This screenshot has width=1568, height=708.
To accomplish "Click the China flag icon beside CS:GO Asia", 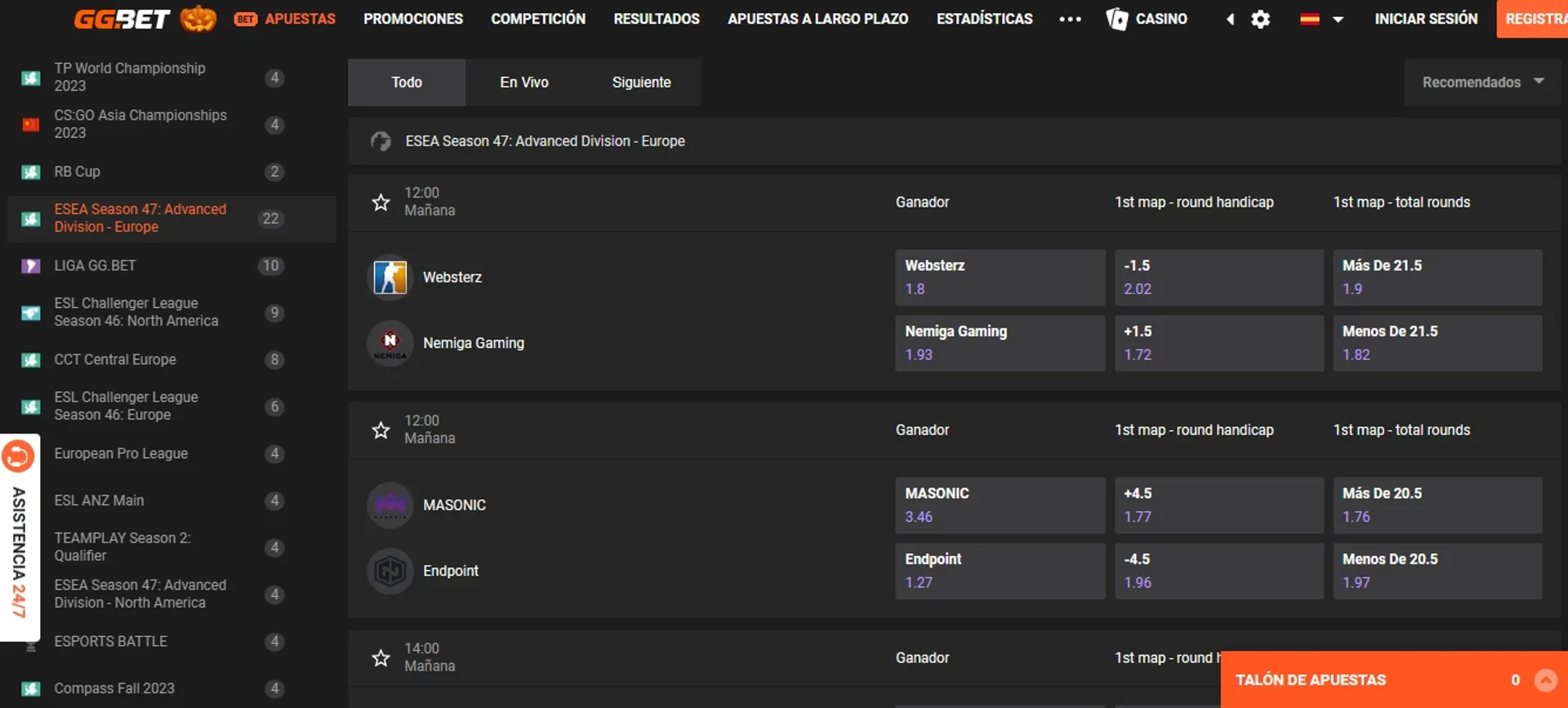I will tap(30, 125).
